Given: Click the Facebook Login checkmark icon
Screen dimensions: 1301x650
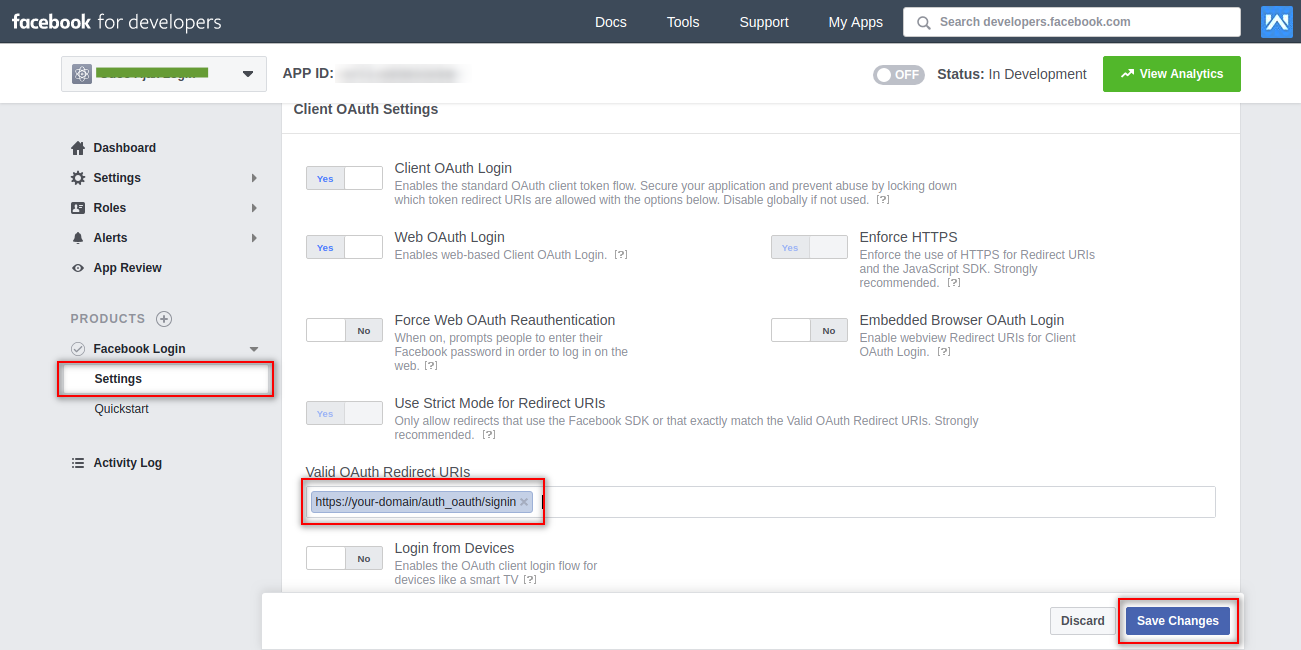Looking at the screenshot, I should click(78, 349).
